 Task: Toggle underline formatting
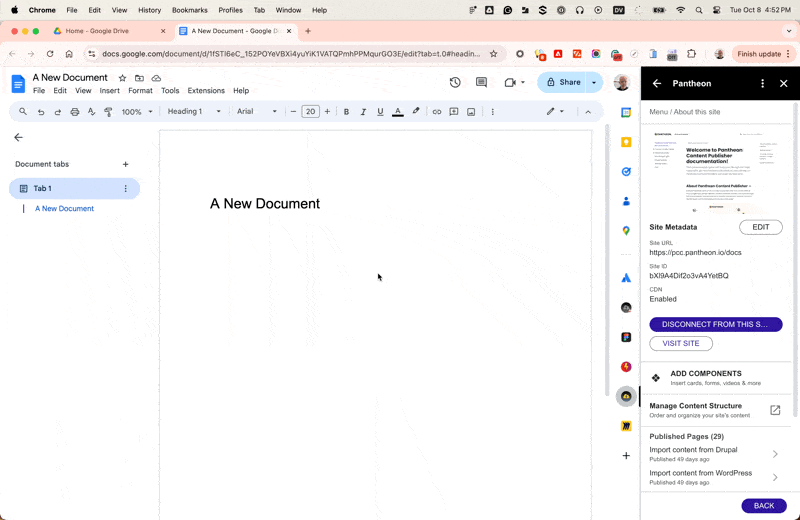380,112
